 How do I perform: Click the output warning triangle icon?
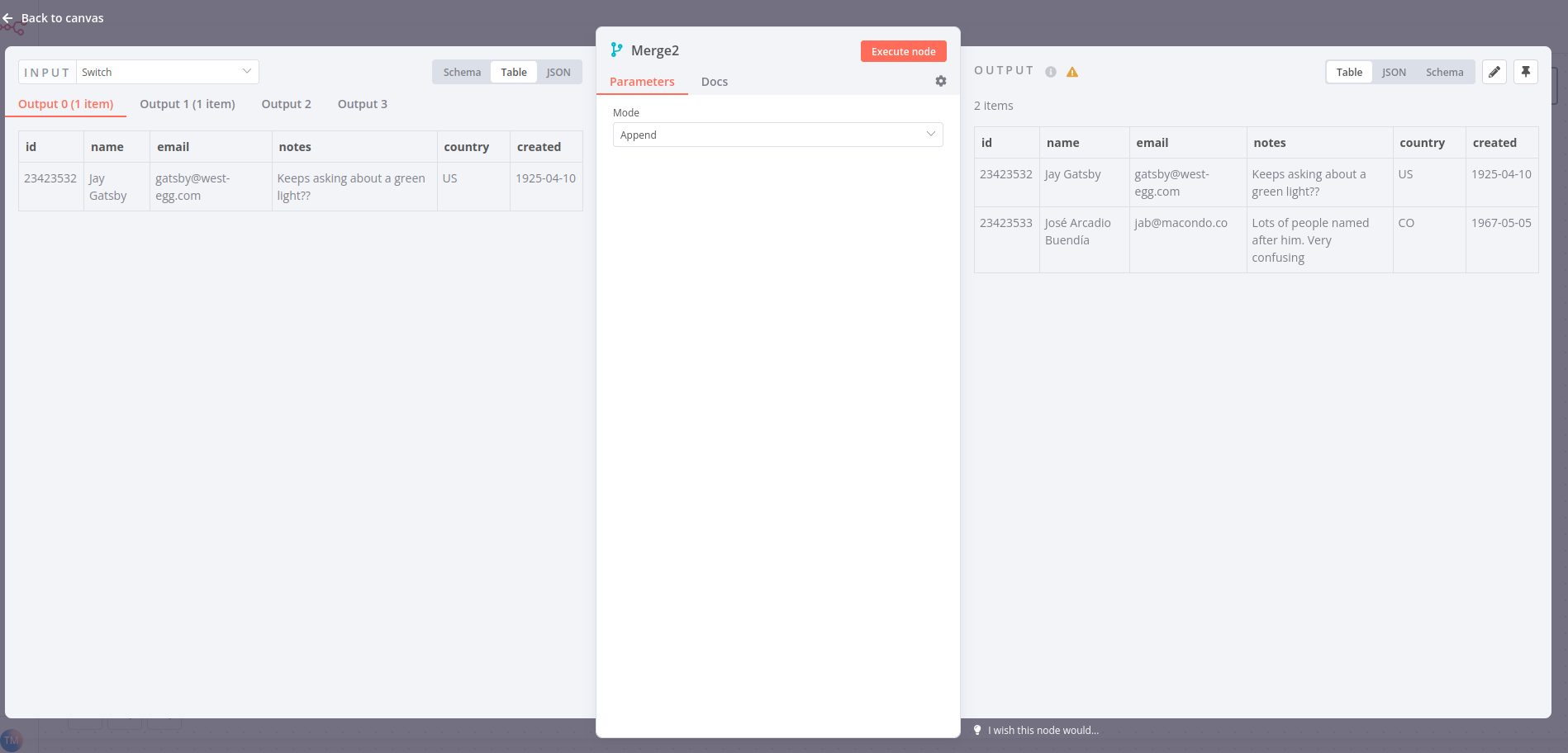pos(1072,72)
